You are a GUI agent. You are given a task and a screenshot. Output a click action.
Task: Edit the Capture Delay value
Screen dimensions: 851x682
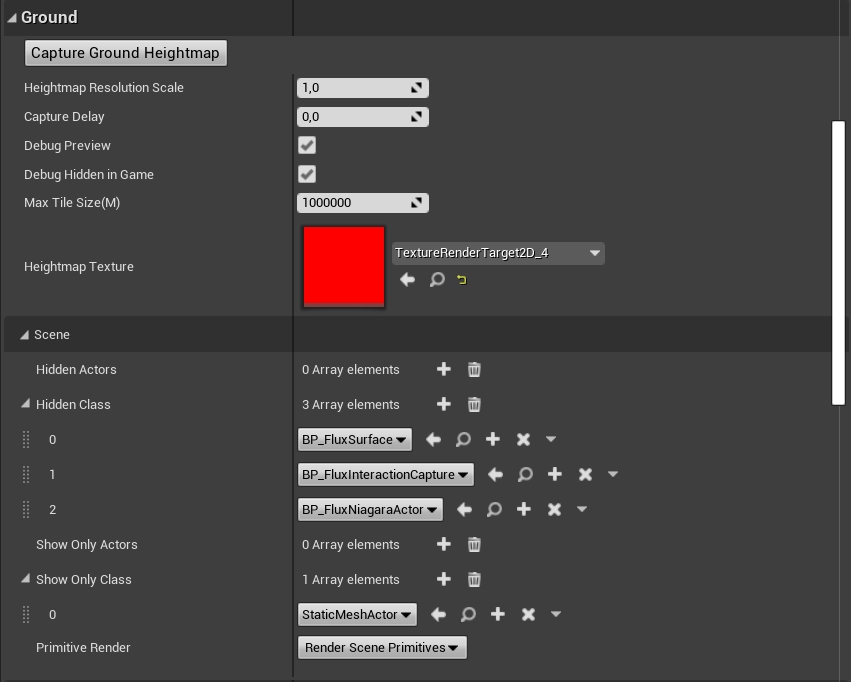pyautogui.click(x=363, y=117)
